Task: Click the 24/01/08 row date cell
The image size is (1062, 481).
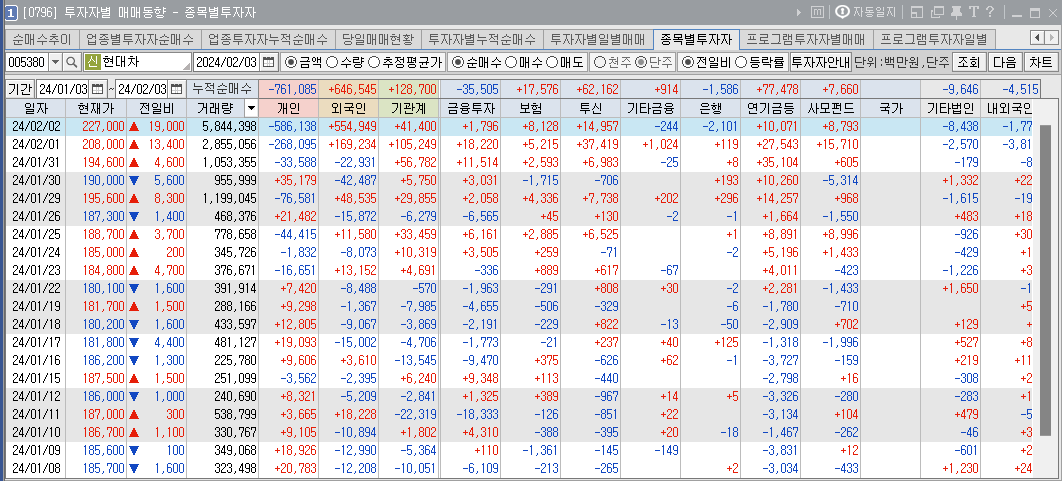Action: pos(36,467)
